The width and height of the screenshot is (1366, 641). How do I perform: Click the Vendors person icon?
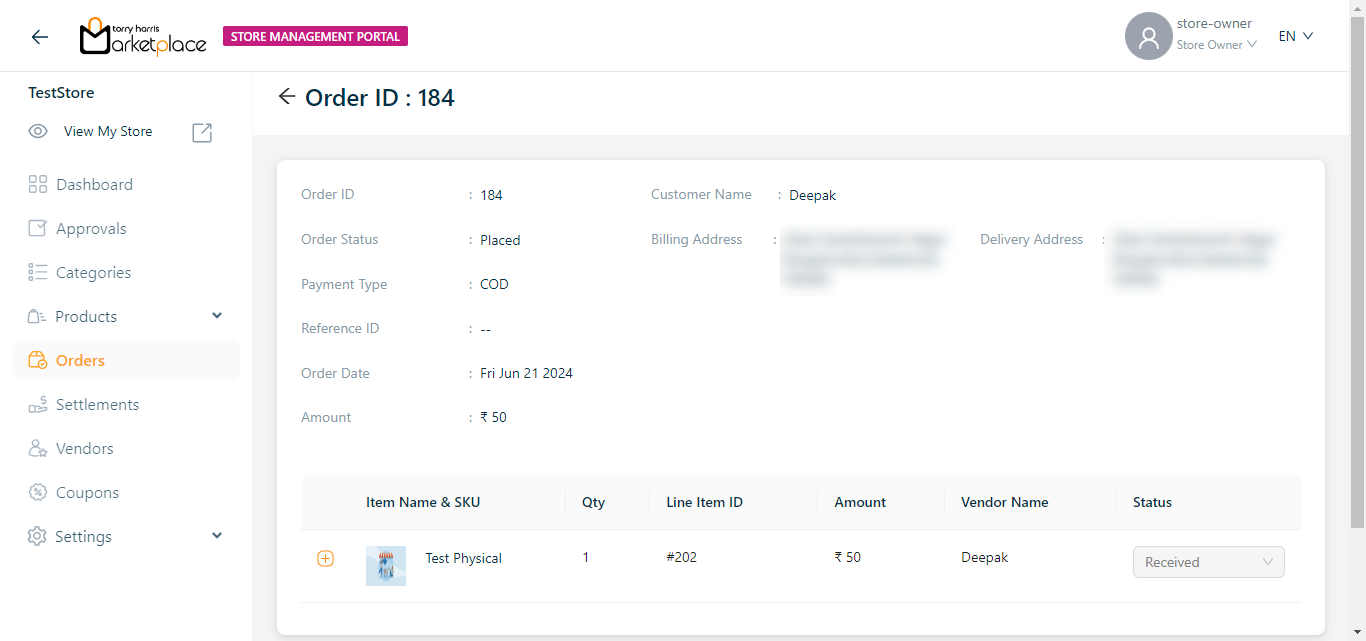tap(38, 448)
